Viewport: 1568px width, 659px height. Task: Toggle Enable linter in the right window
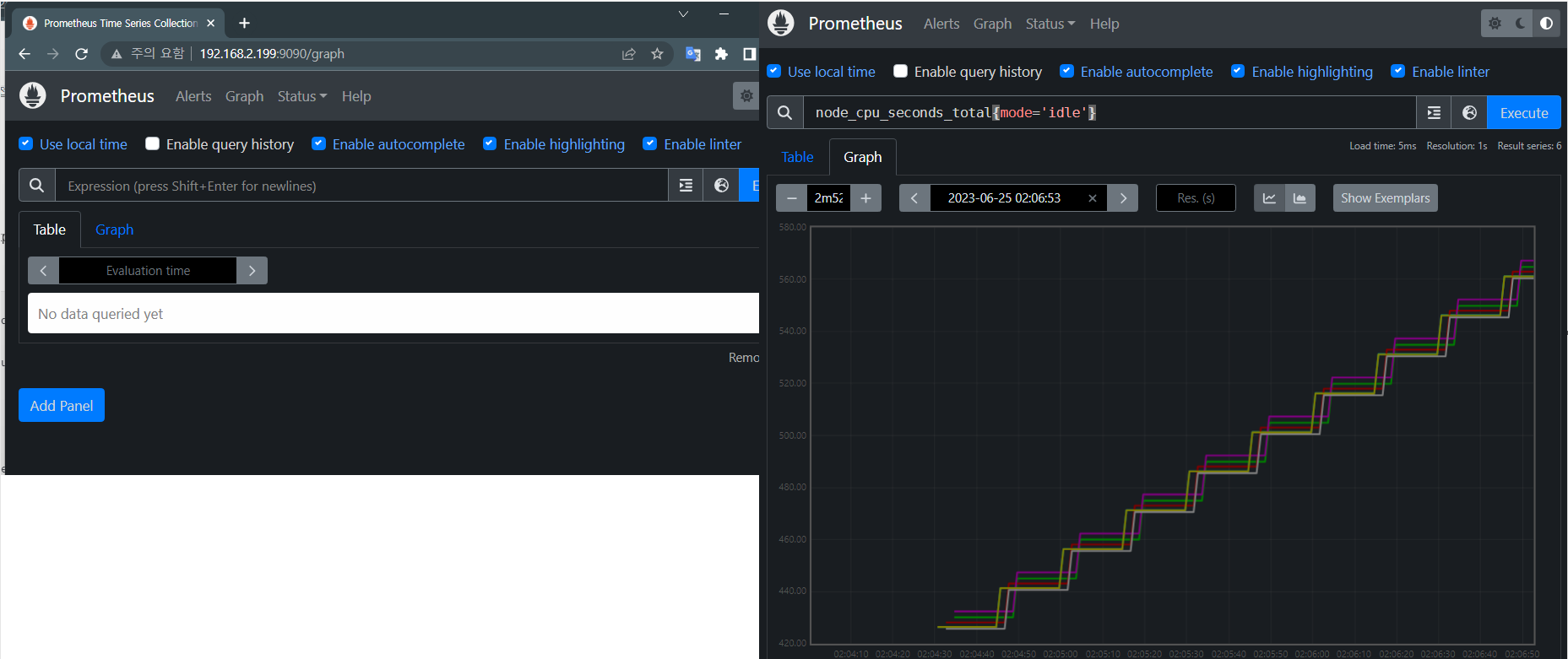pyautogui.click(x=1398, y=71)
